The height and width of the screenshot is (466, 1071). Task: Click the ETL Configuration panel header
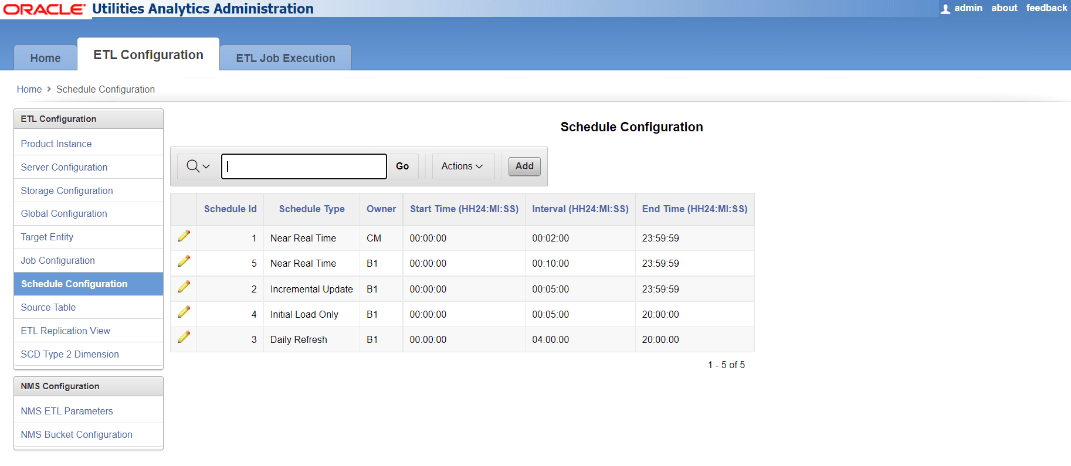pos(89,119)
